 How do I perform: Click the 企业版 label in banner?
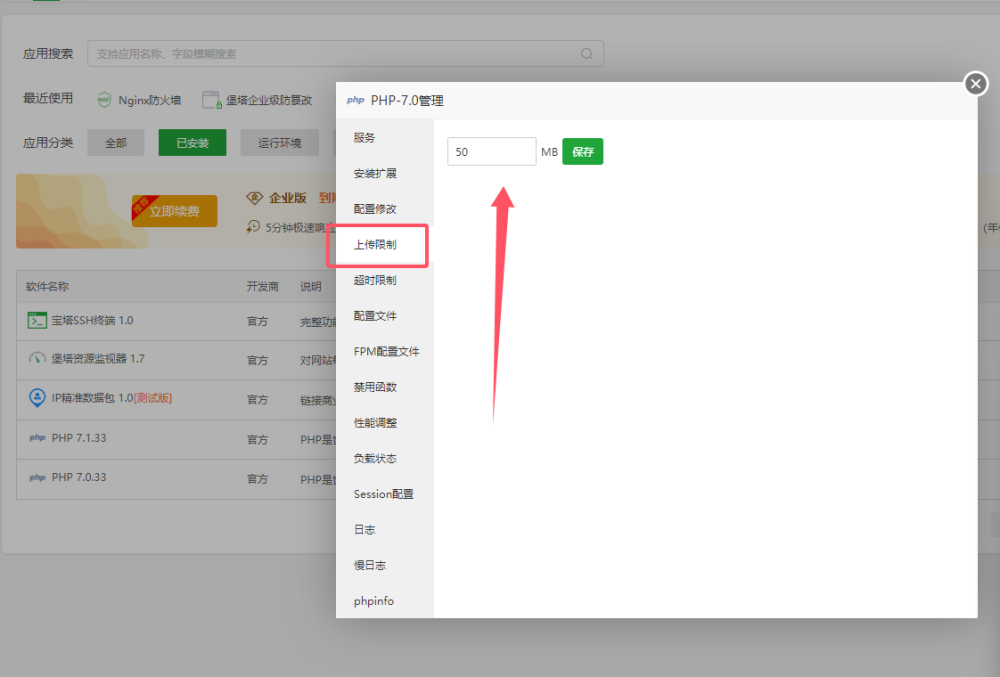click(288, 198)
